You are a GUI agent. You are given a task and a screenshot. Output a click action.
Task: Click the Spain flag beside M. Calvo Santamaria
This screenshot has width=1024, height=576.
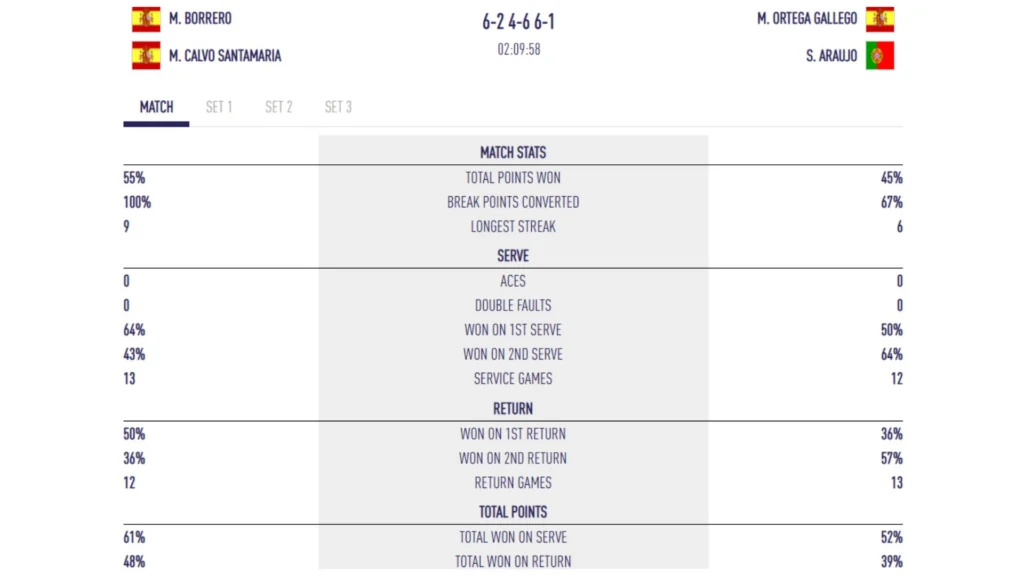click(x=146, y=56)
